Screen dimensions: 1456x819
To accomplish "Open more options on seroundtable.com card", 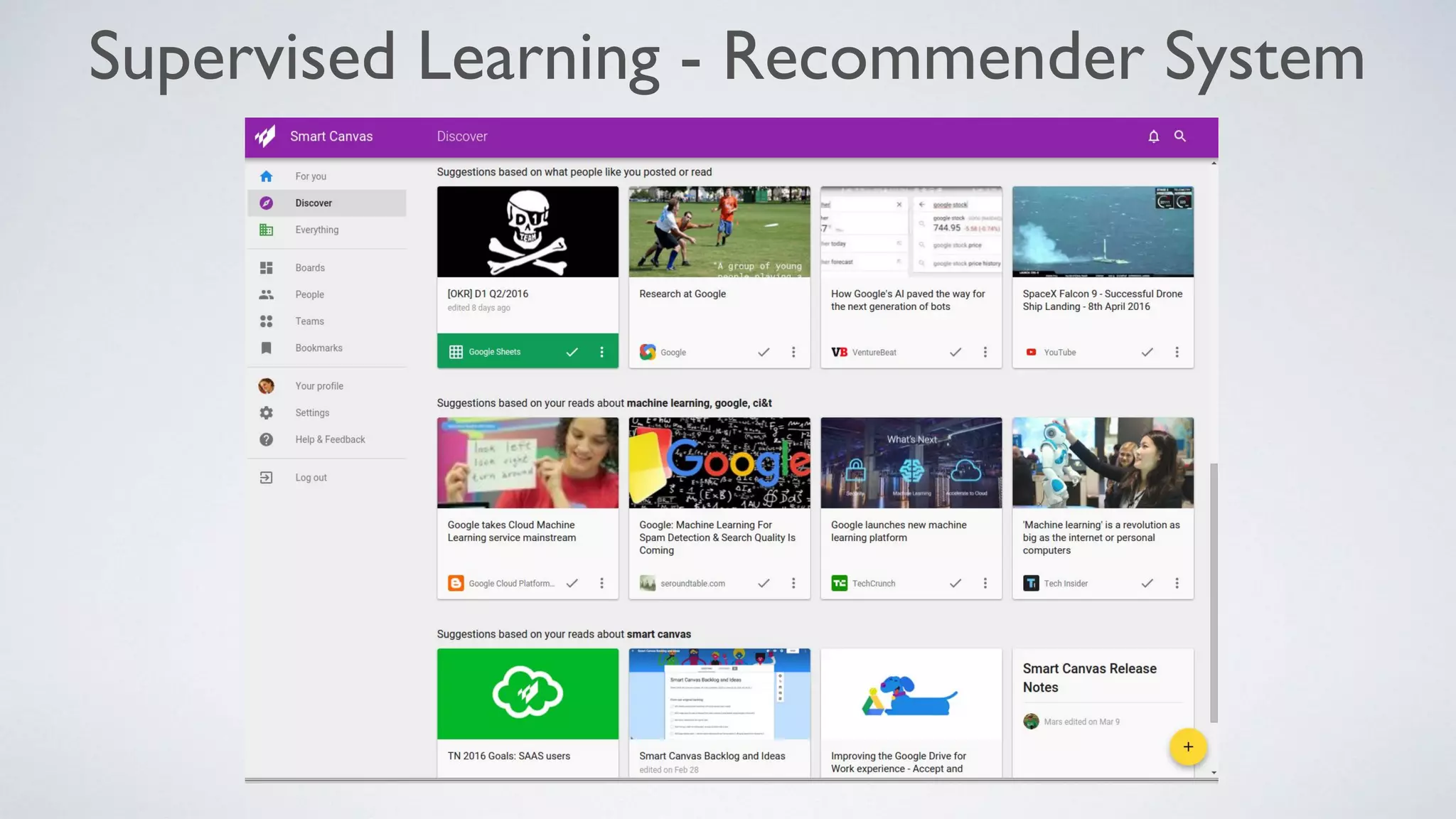I will coord(793,583).
